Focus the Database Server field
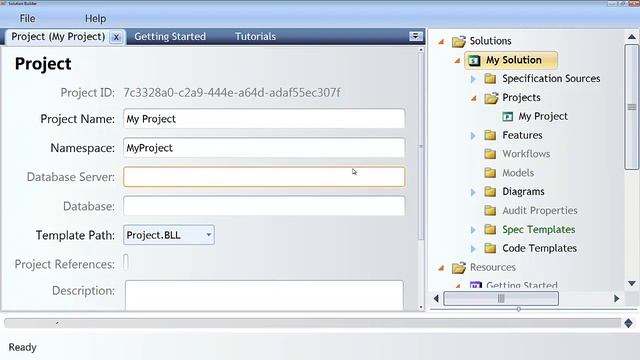 click(264, 177)
